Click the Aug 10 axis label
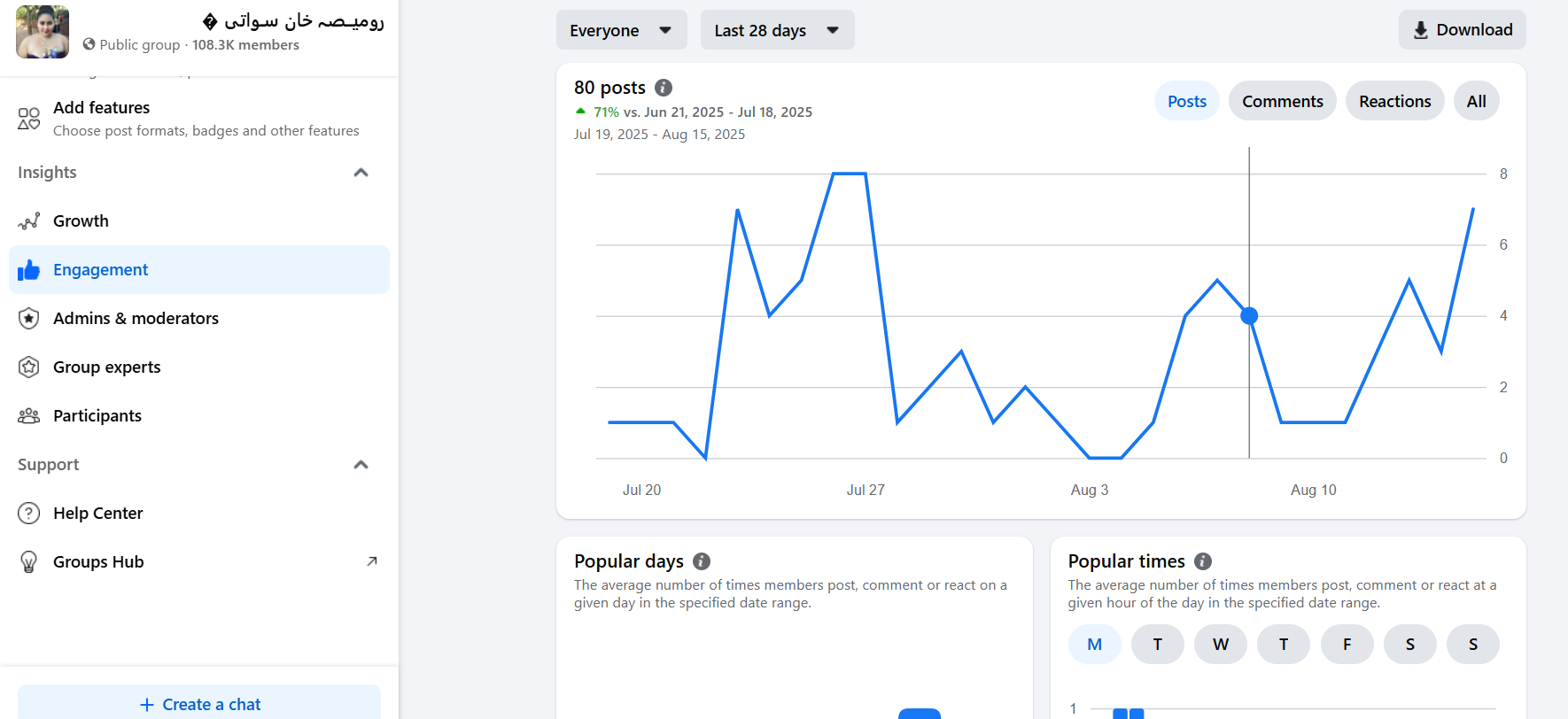 pos(1314,490)
